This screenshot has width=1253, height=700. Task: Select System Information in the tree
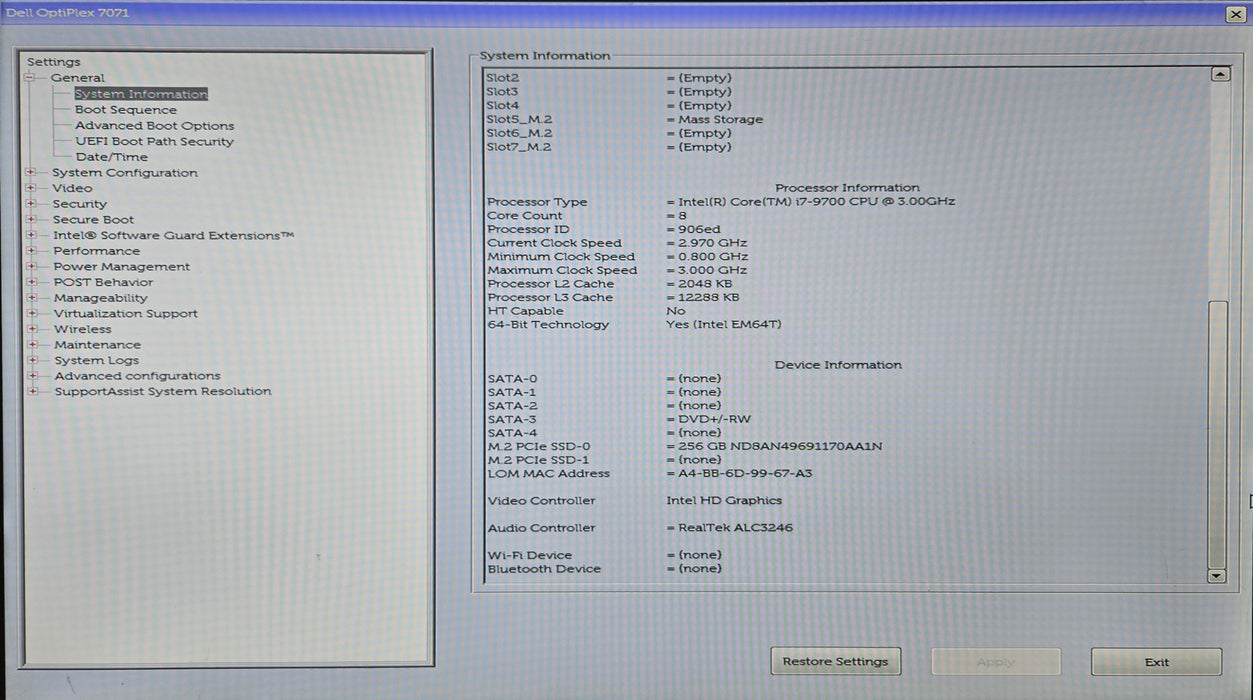click(x=141, y=94)
